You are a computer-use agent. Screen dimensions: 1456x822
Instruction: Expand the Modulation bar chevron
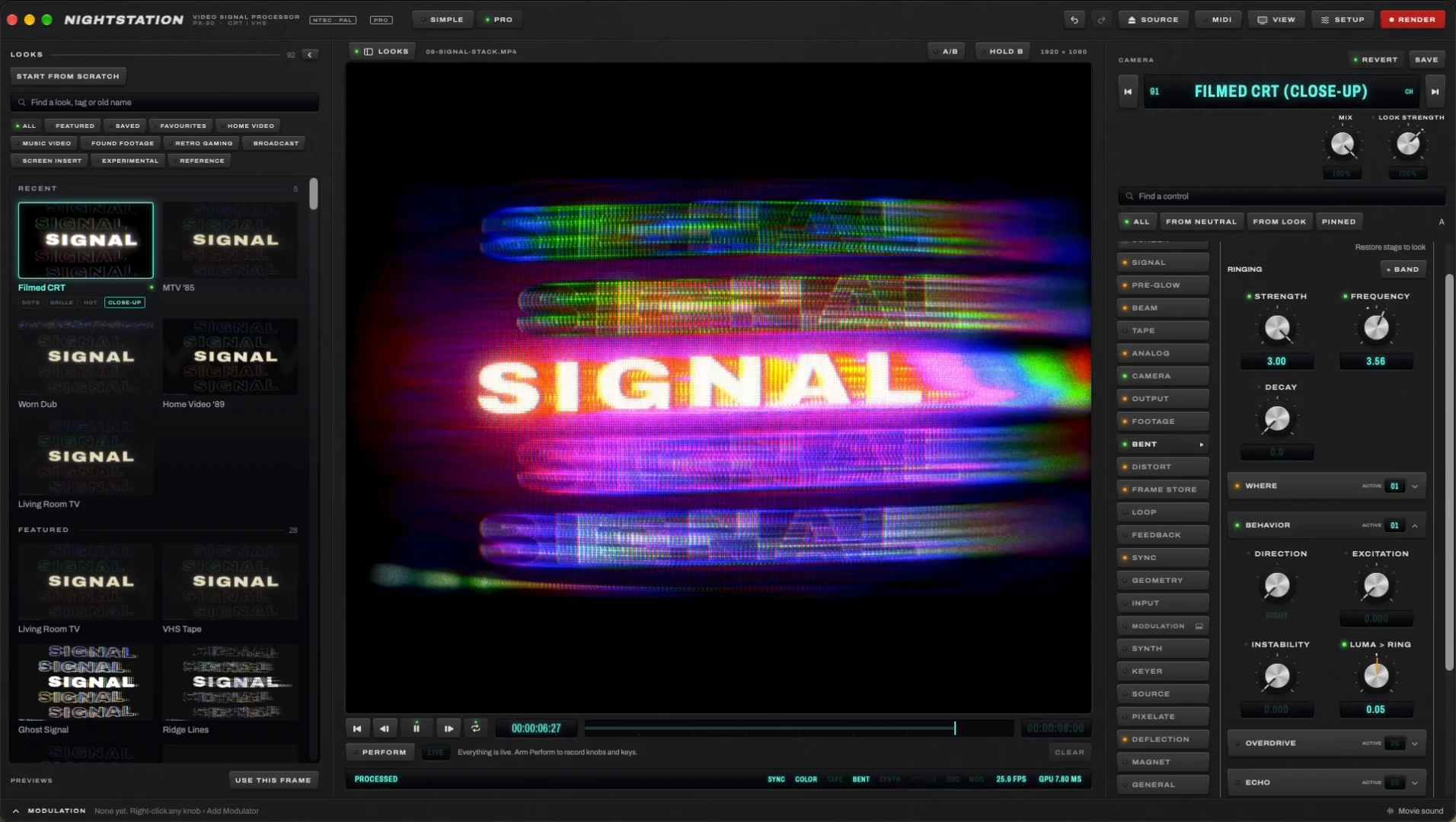(16, 811)
